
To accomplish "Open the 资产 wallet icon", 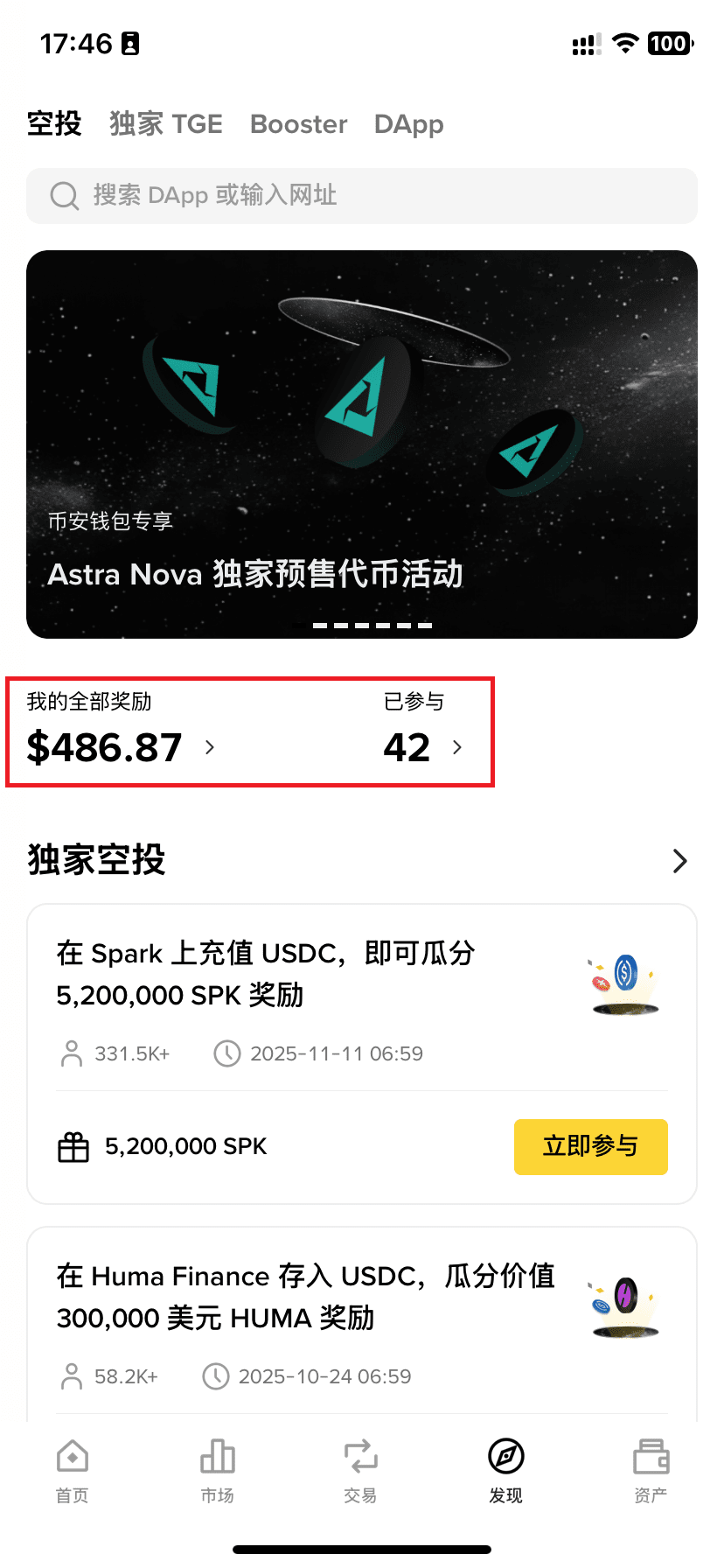I will pos(651,1458).
